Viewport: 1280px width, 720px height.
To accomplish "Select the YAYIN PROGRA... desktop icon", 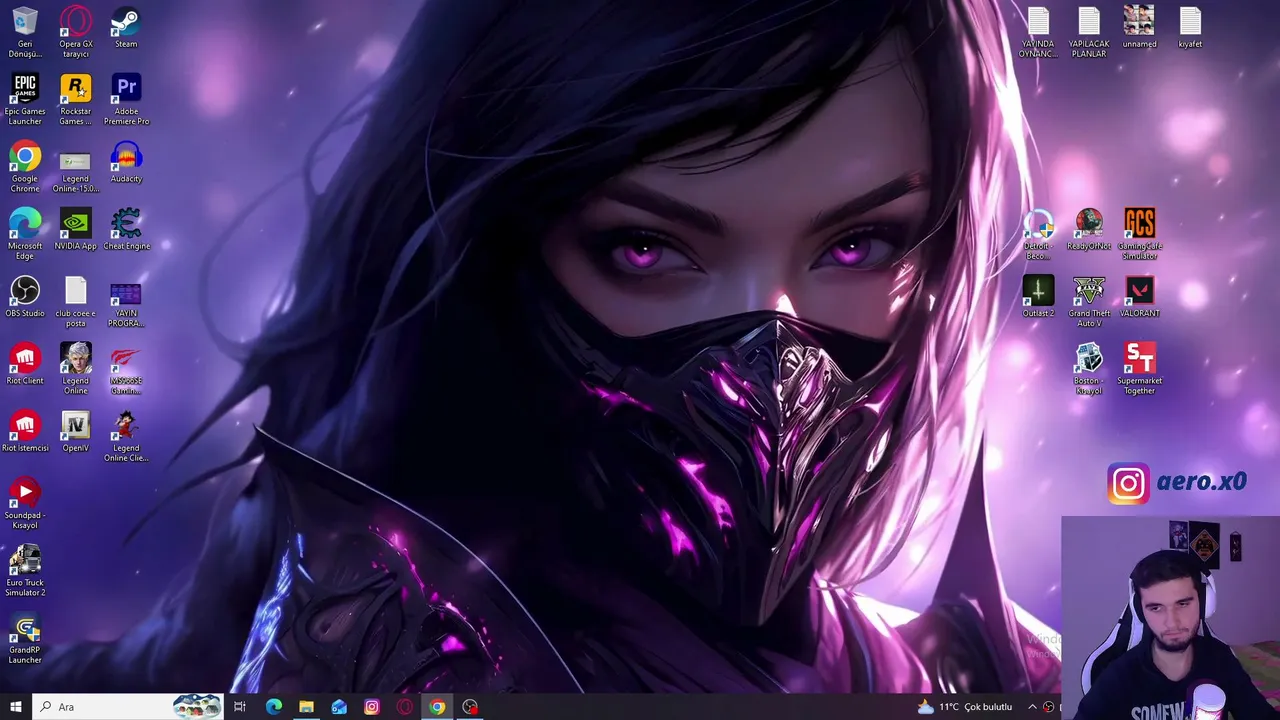I will (x=126, y=304).
